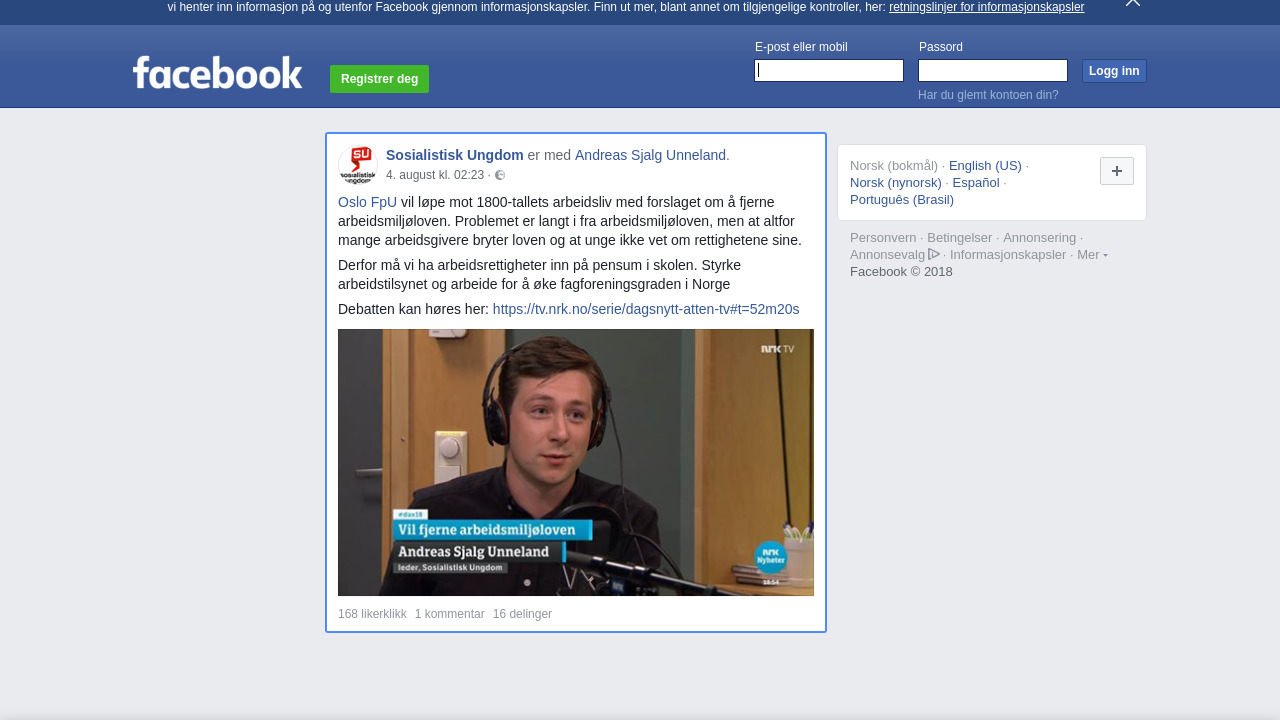The height and width of the screenshot is (720, 1280).
Task: Open 'Har du glemt kontoen din?' link
Action: pos(988,95)
